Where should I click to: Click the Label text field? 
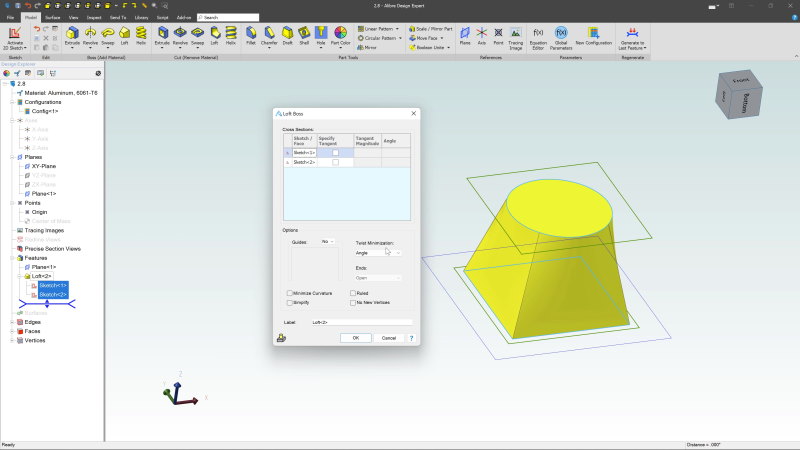(x=361, y=322)
